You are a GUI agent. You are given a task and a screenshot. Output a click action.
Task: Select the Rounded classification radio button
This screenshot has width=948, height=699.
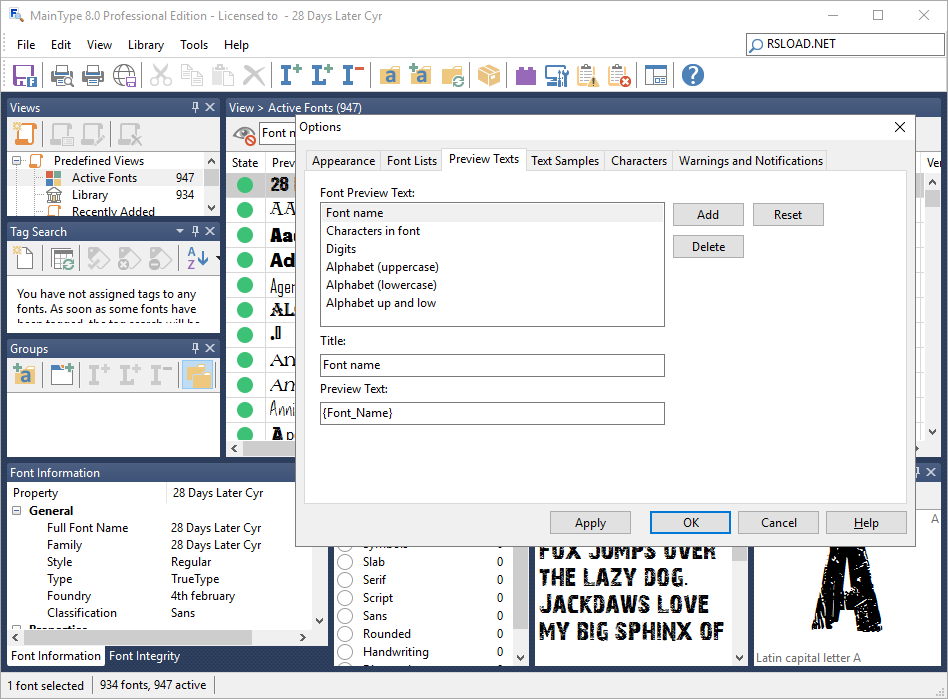click(x=345, y=634)
